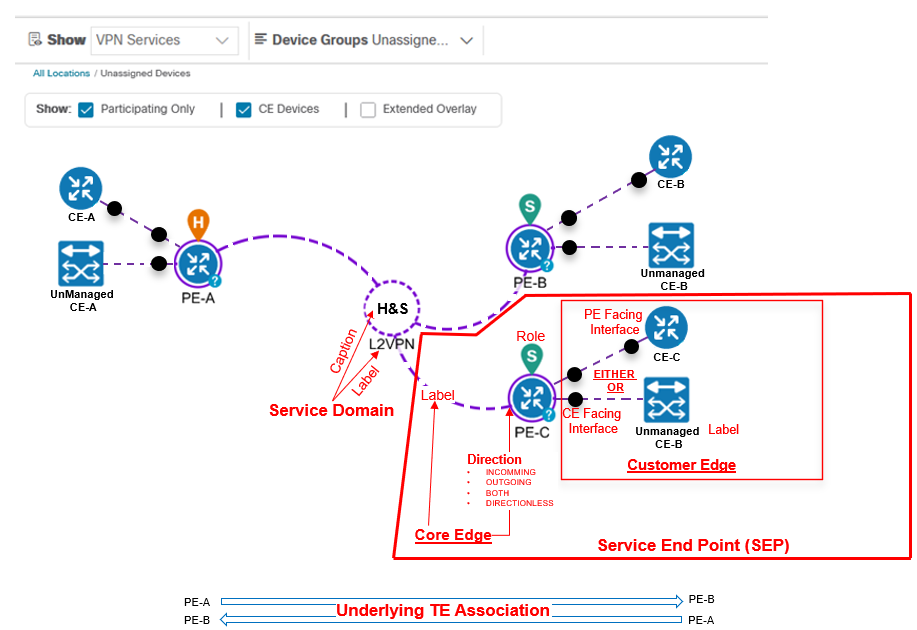Click the UnManaged CE-A device icon

click(81, 263)
